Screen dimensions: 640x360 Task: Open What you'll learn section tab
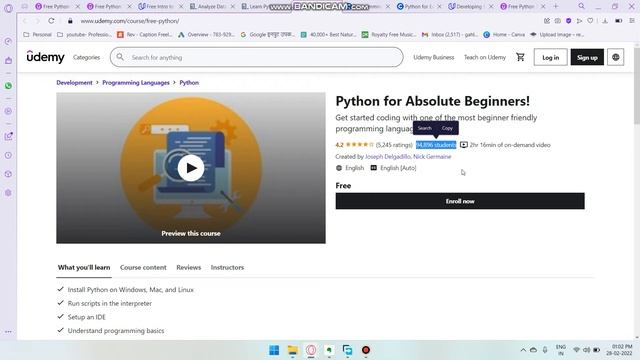[x=84, y=268]
